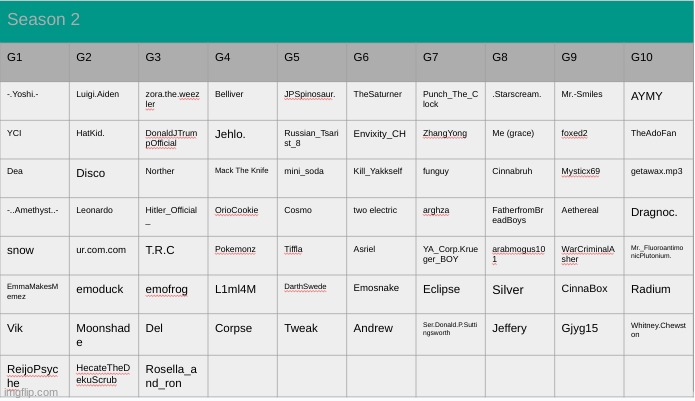Click the Dragnoc. cell
The height and width of the screenshot is (401, 695).
pyautogui.click(x=659, y=217)
